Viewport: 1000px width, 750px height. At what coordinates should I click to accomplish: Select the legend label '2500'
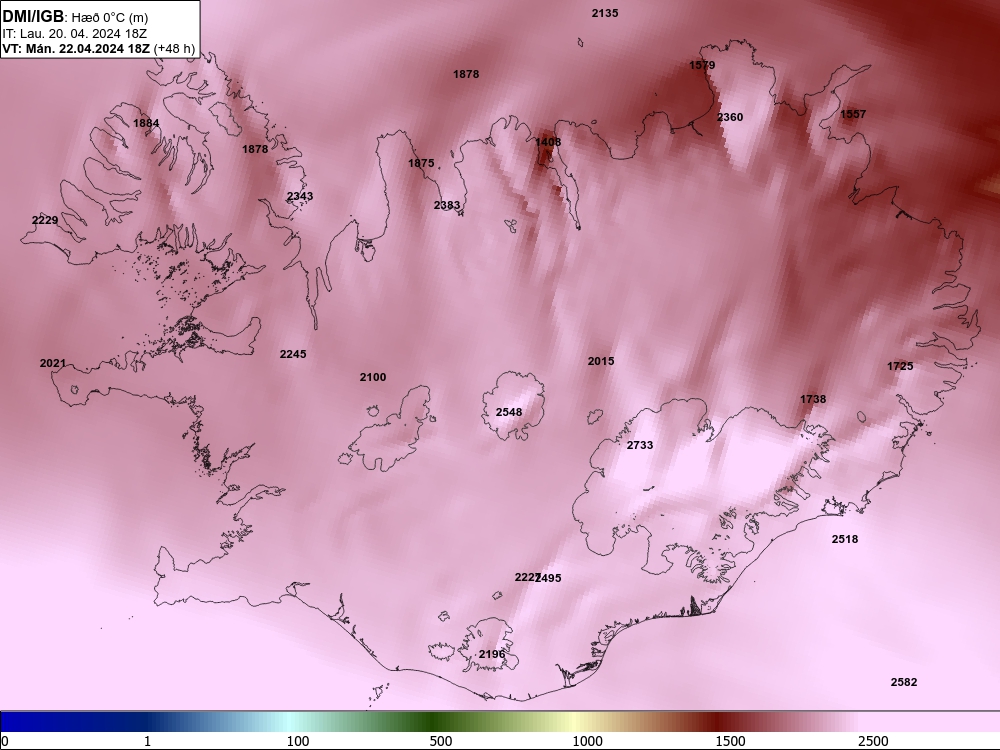click(873, 741)
